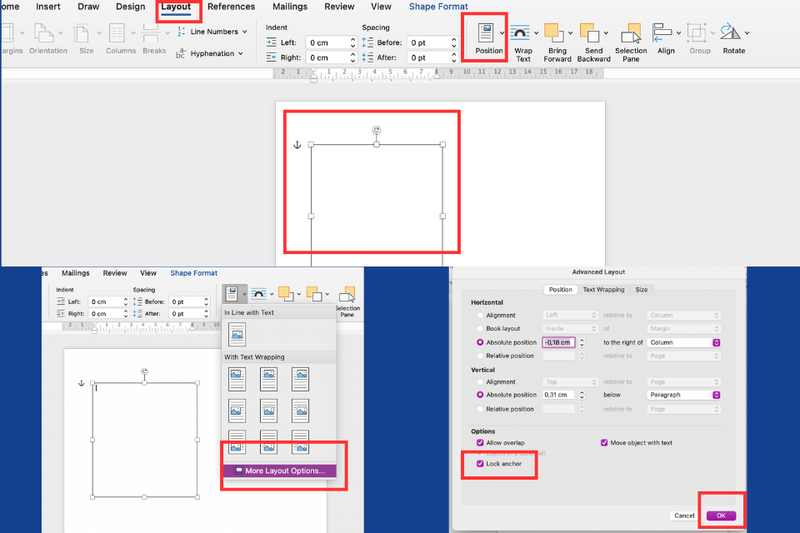Image resolution: width=800 pixels, height=533 pixels.
Task: Pick middle-center position with text wrapping
Action: 269,411
